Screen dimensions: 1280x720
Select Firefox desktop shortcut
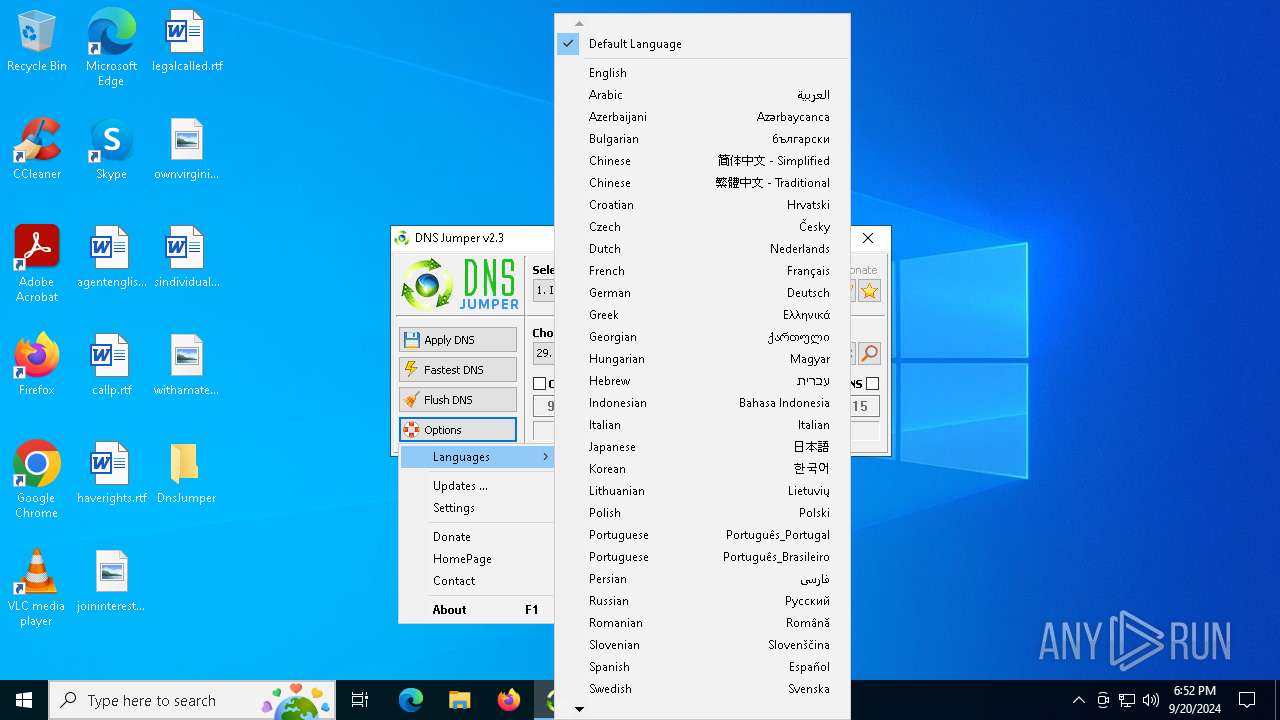37,366
